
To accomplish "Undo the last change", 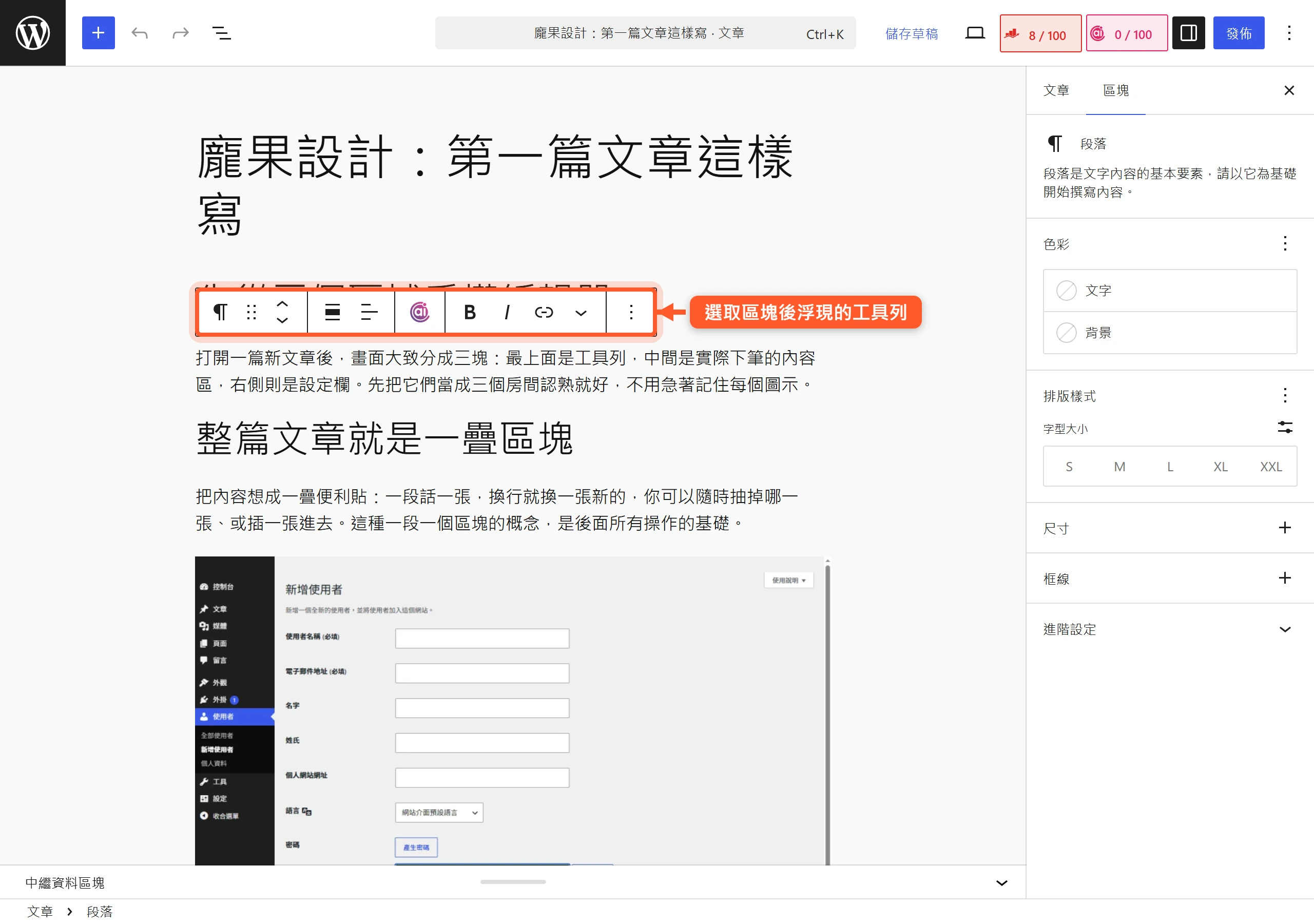I will 140,33.
